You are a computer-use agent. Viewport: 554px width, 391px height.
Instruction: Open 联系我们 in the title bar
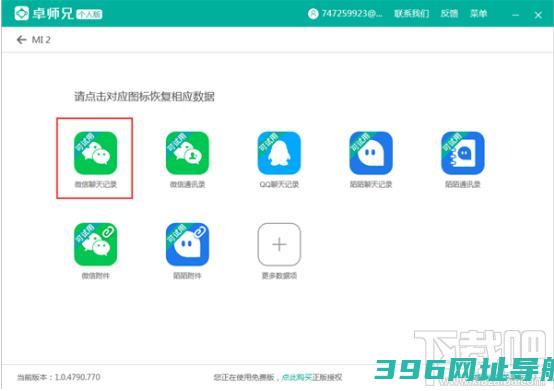point(412,14)
